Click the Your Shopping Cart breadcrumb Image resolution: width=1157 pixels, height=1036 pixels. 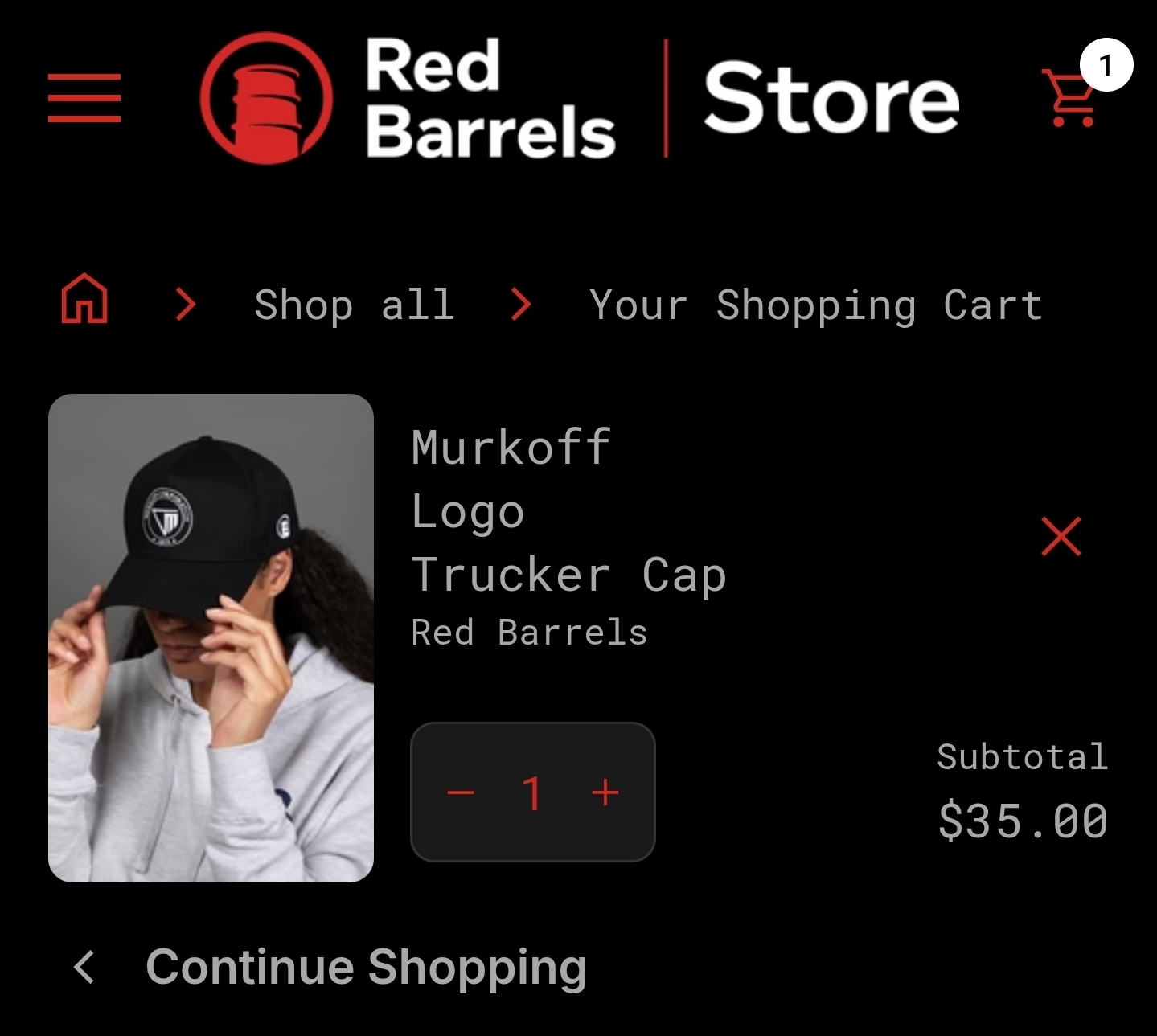(x=815, y=305)
